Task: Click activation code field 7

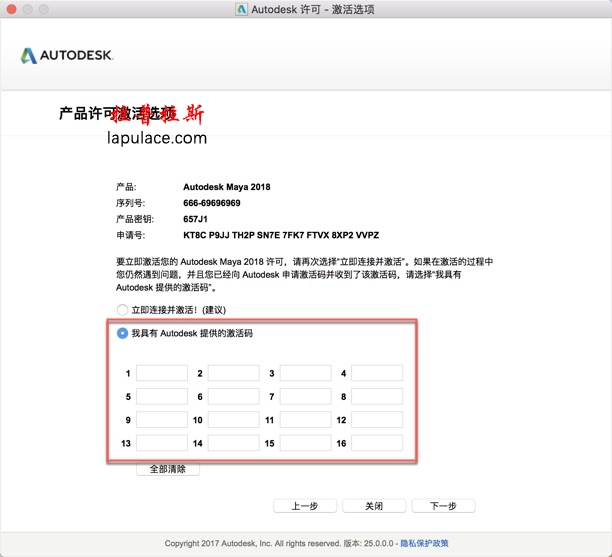Action: (306, 397)
